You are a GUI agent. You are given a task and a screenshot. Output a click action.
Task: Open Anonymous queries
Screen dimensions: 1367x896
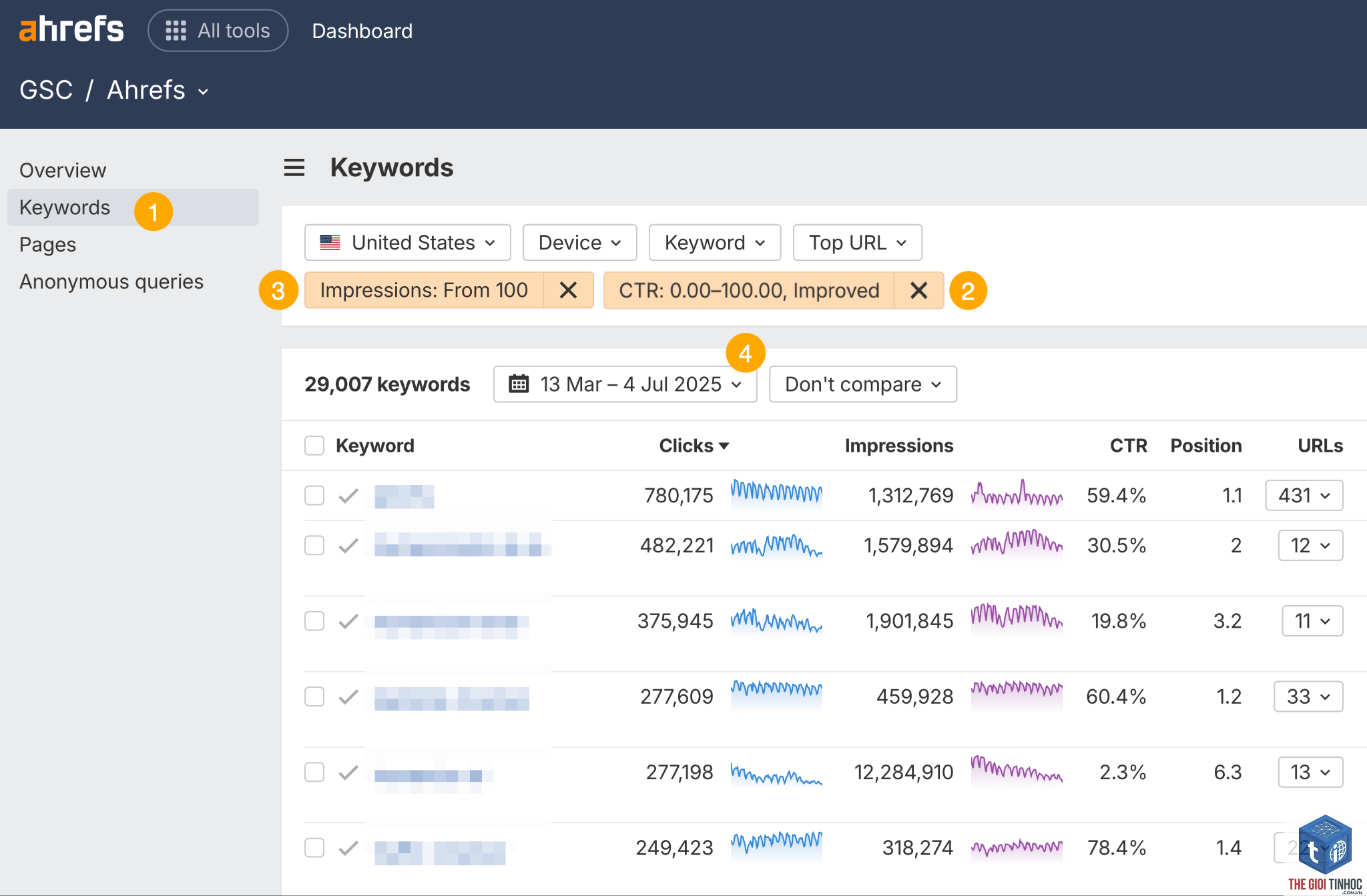[x=111, y=282]
